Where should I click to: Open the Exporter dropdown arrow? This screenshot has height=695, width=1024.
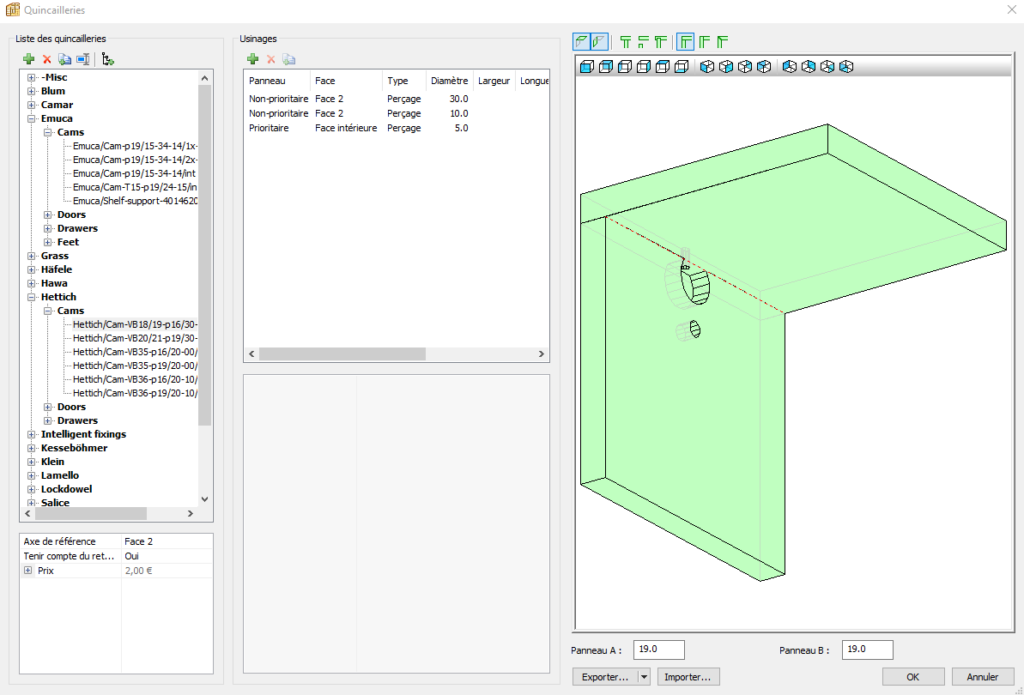point(643,677)
